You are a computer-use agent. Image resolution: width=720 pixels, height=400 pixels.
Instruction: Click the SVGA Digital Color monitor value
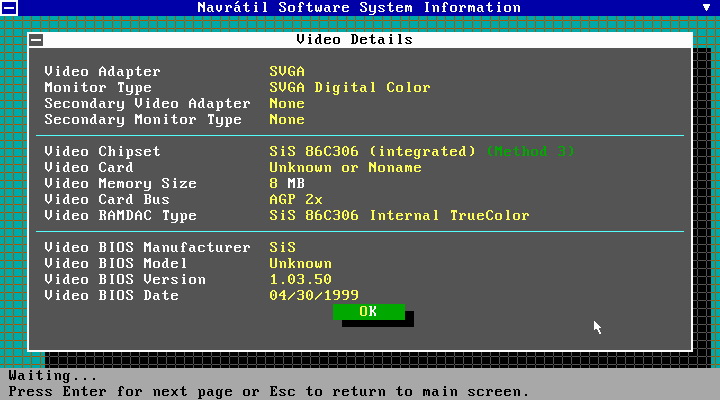(x=349, y=88)
